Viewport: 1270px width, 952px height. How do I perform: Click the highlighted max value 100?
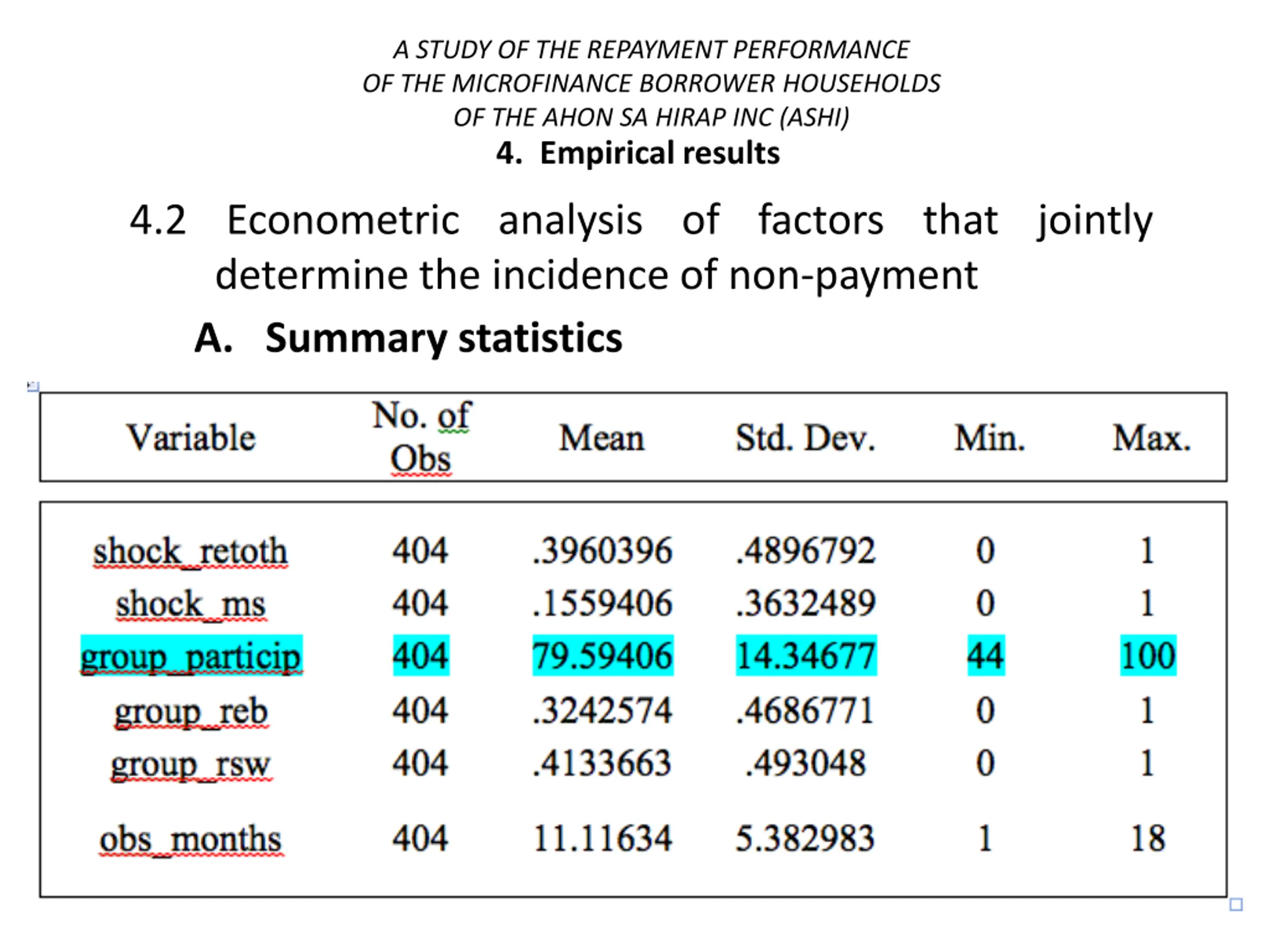1148,655
